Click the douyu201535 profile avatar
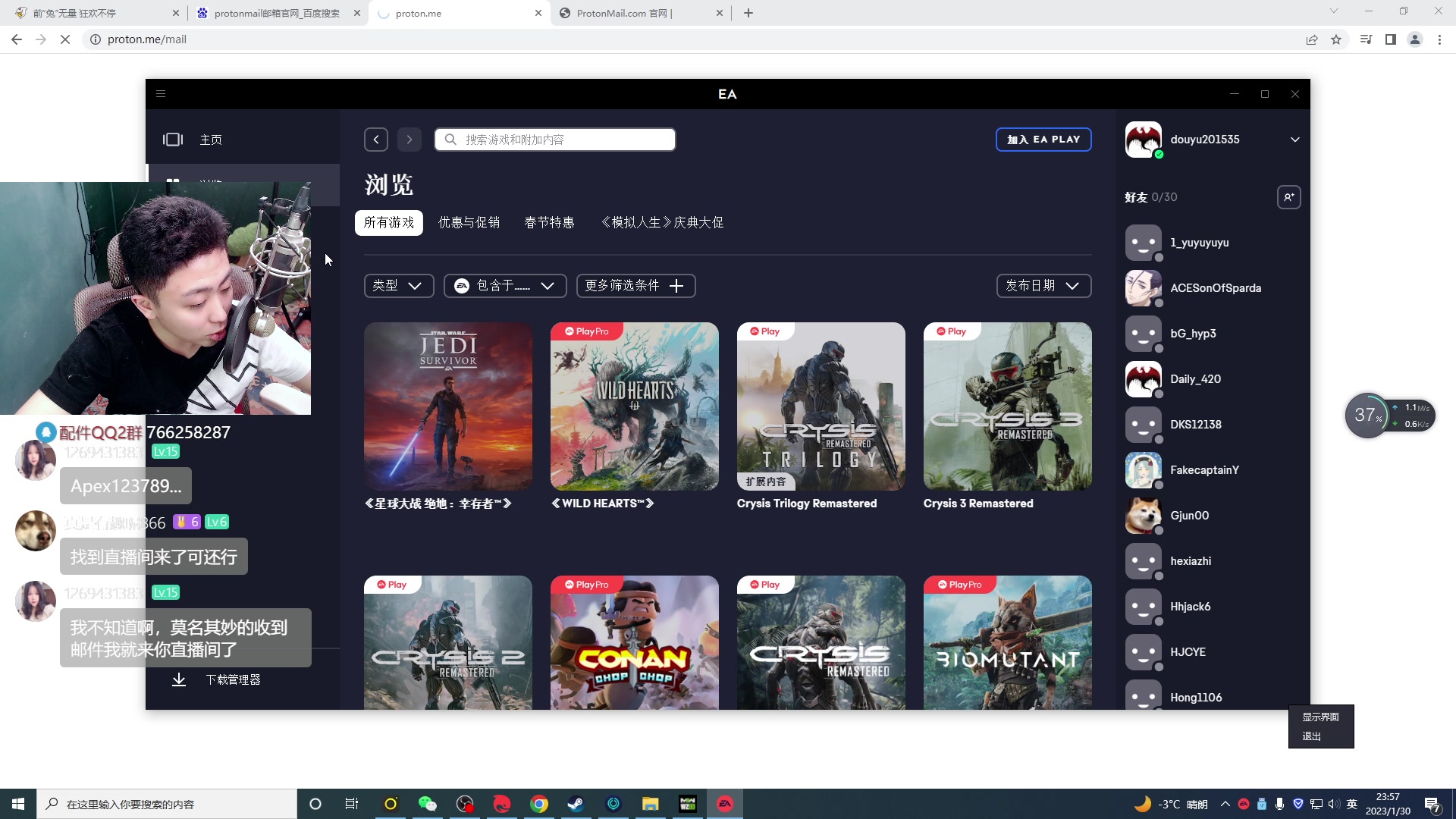1456x819 pixels. pos(1144,140)
